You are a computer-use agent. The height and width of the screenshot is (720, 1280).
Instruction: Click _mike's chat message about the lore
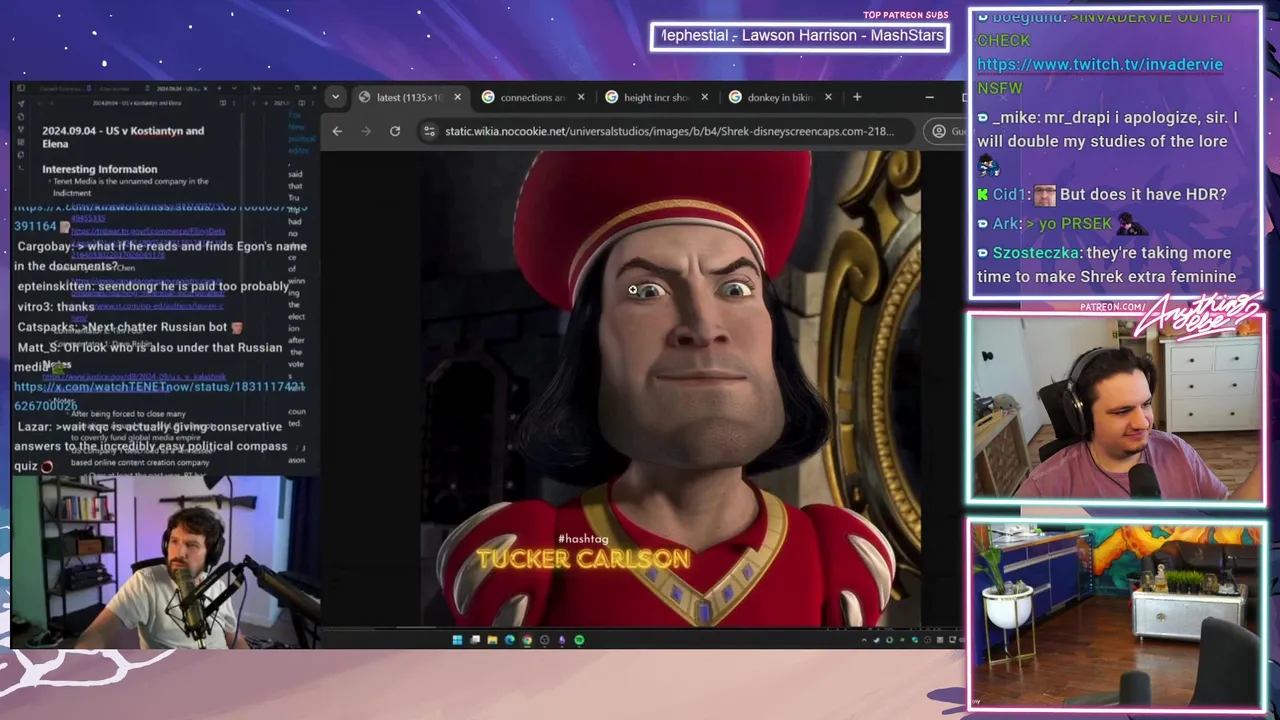tap(1107, 141)
